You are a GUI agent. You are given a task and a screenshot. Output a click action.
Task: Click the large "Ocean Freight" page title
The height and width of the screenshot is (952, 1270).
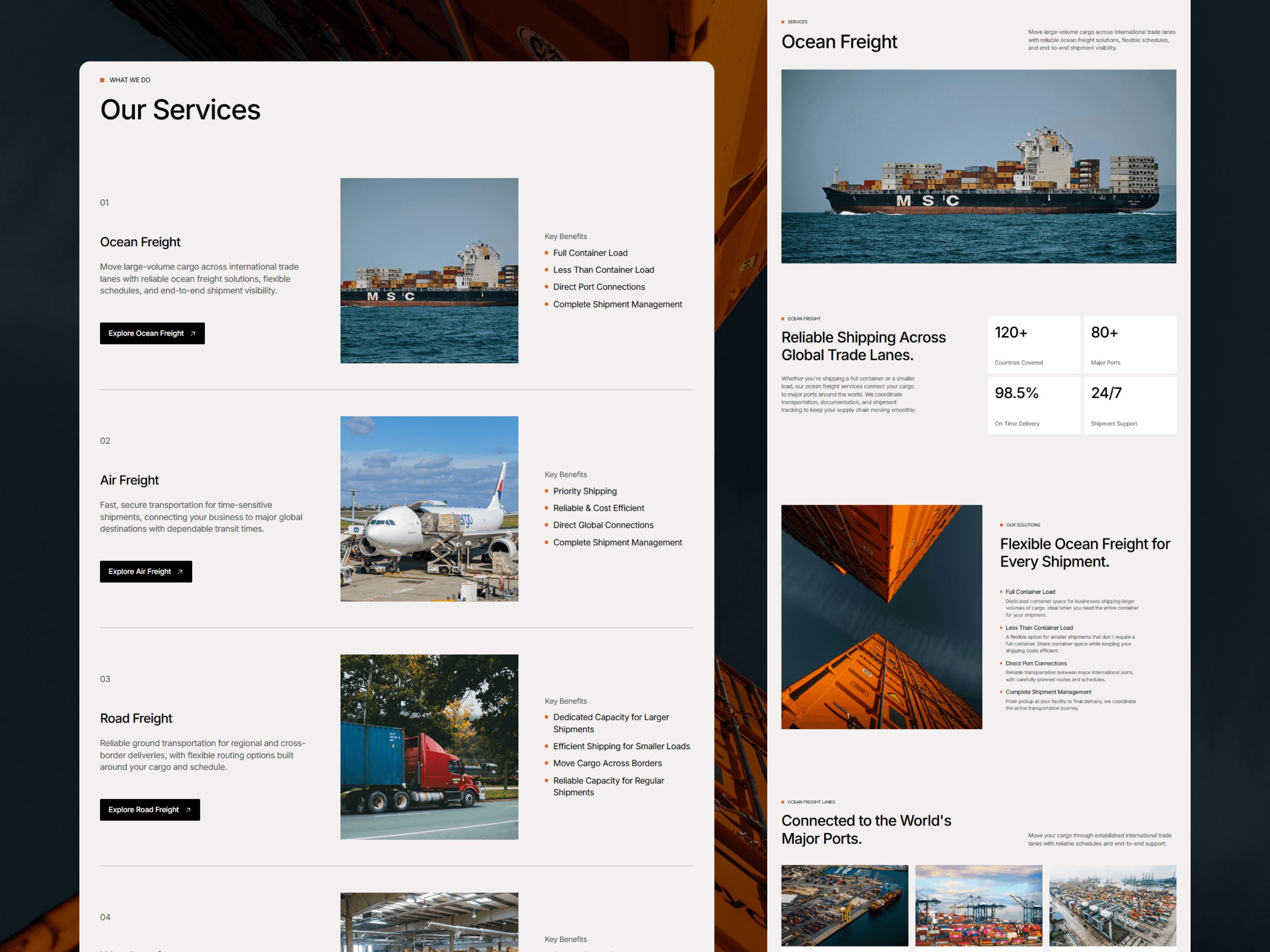pos(839,42)
